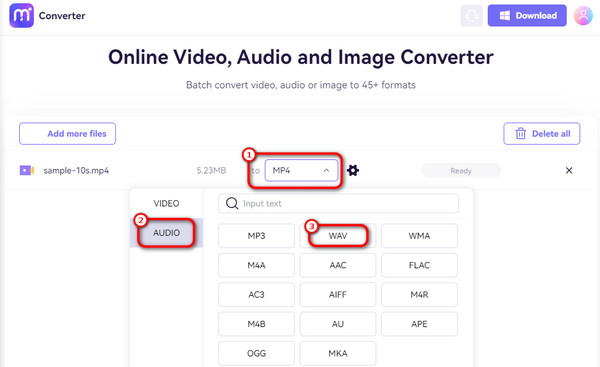Open conversion settings gear icon
Image resolution: width=600 pixels, height=367 pixels.
353,170
